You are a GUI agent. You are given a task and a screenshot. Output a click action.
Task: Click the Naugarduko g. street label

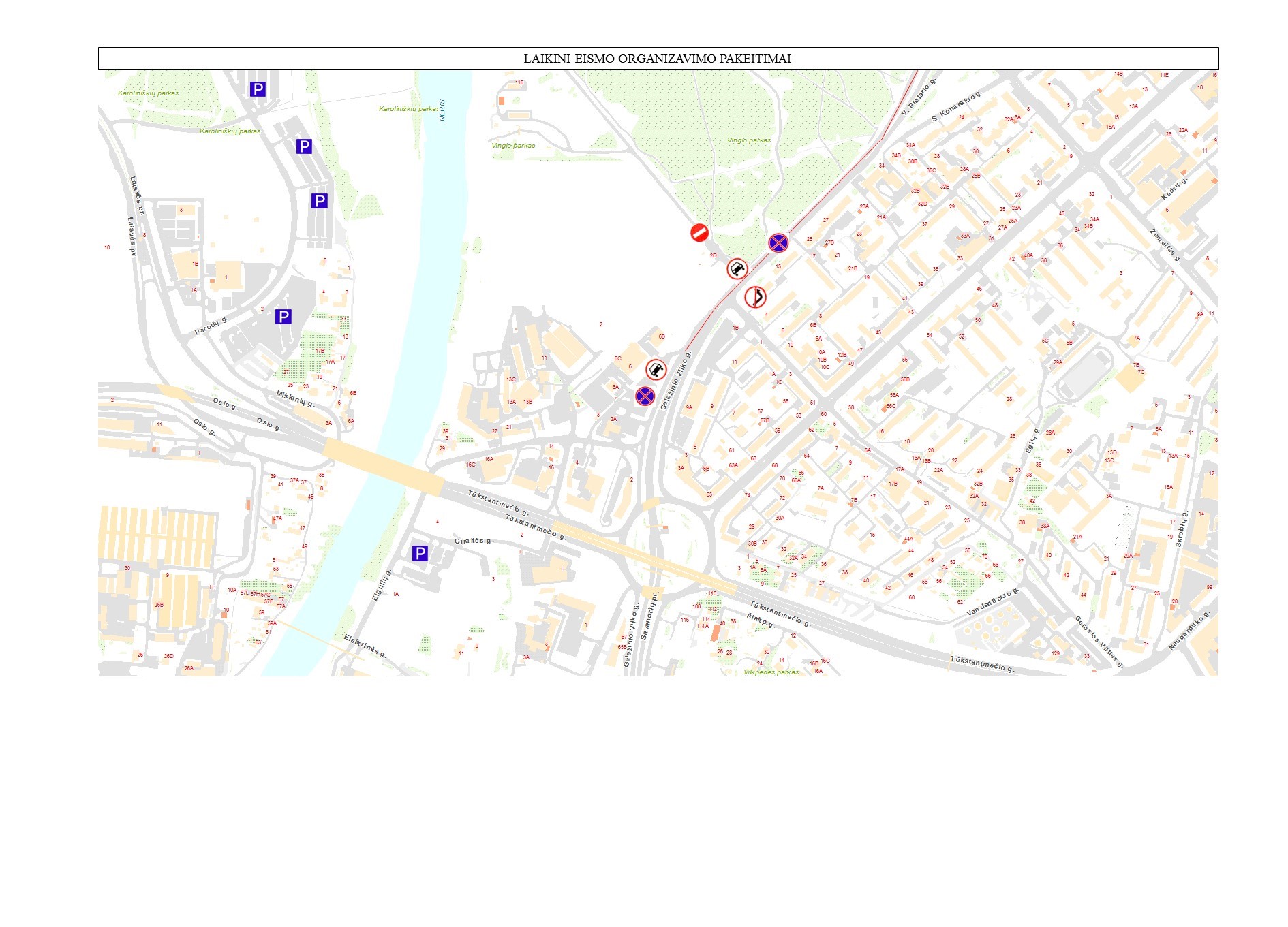point(1189,631)
